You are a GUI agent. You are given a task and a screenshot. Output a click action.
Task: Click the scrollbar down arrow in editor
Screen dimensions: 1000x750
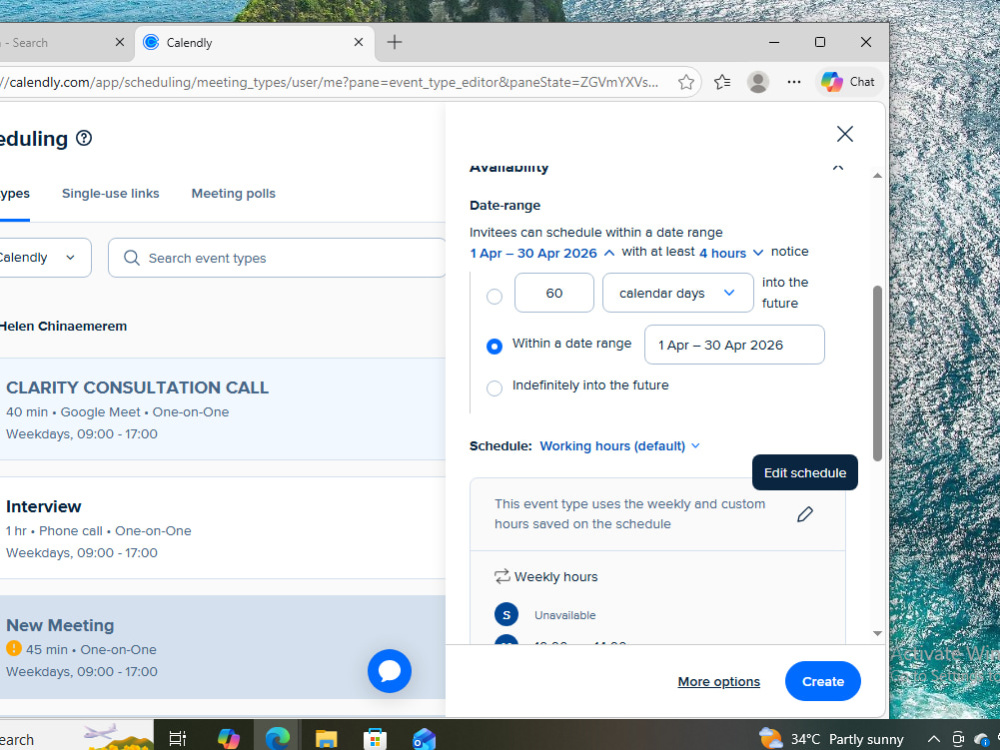878,633
